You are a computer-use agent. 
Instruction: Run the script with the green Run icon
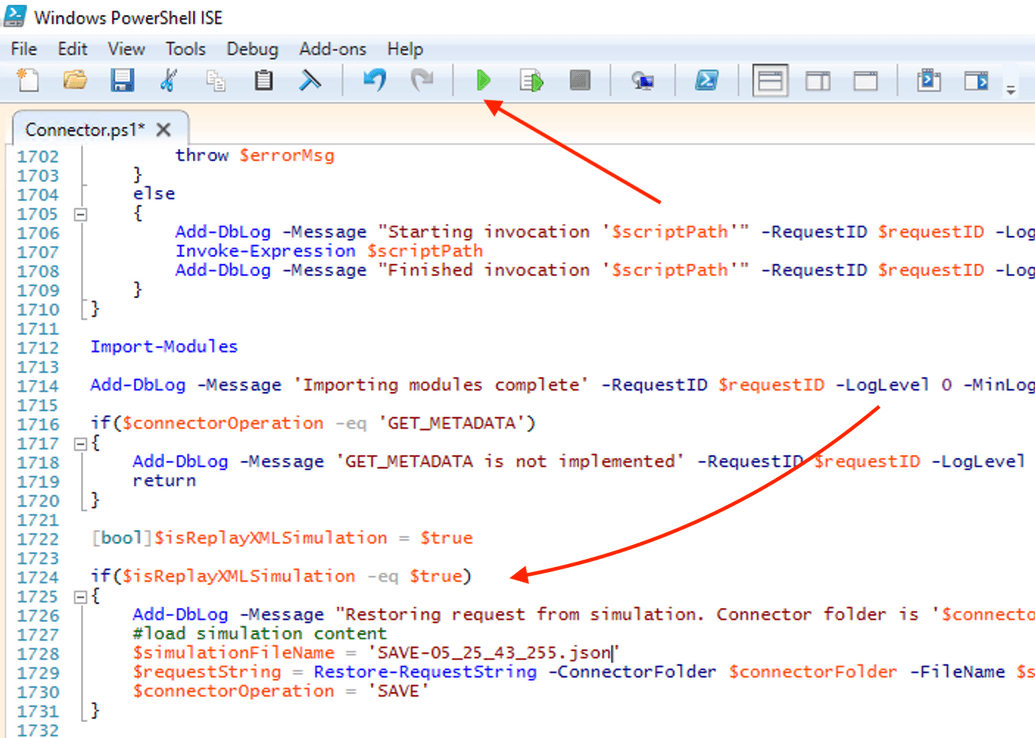coord(483,80)
